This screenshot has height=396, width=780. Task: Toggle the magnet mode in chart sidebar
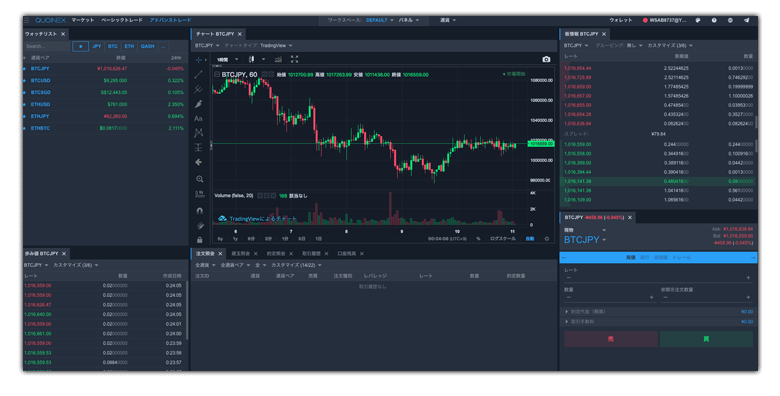click(199, 210)
